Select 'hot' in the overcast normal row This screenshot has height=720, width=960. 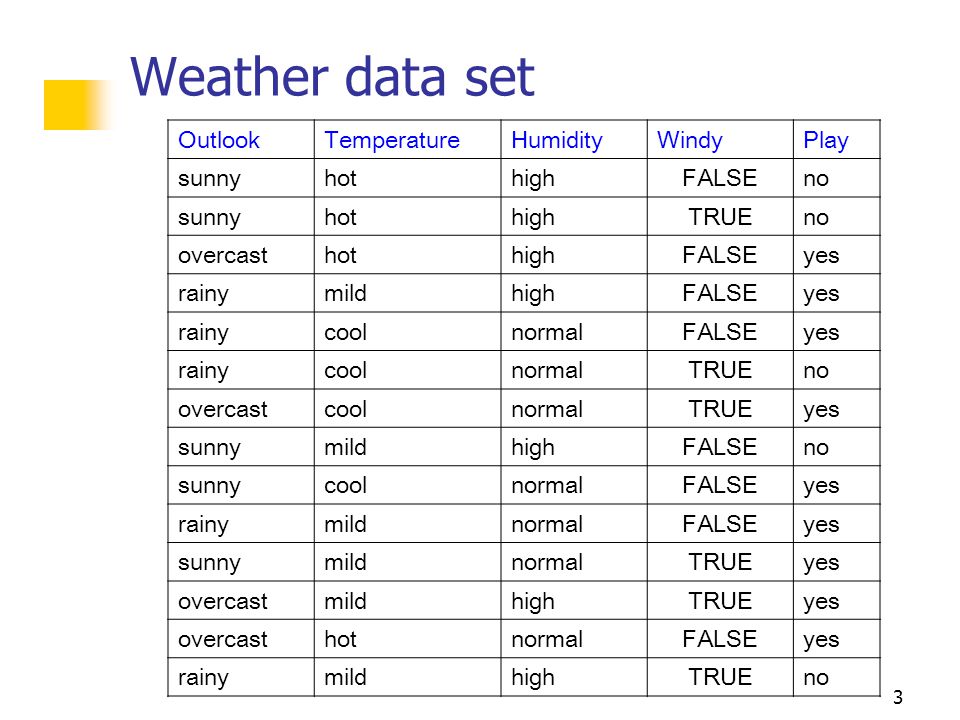click(x=340, y=639)
